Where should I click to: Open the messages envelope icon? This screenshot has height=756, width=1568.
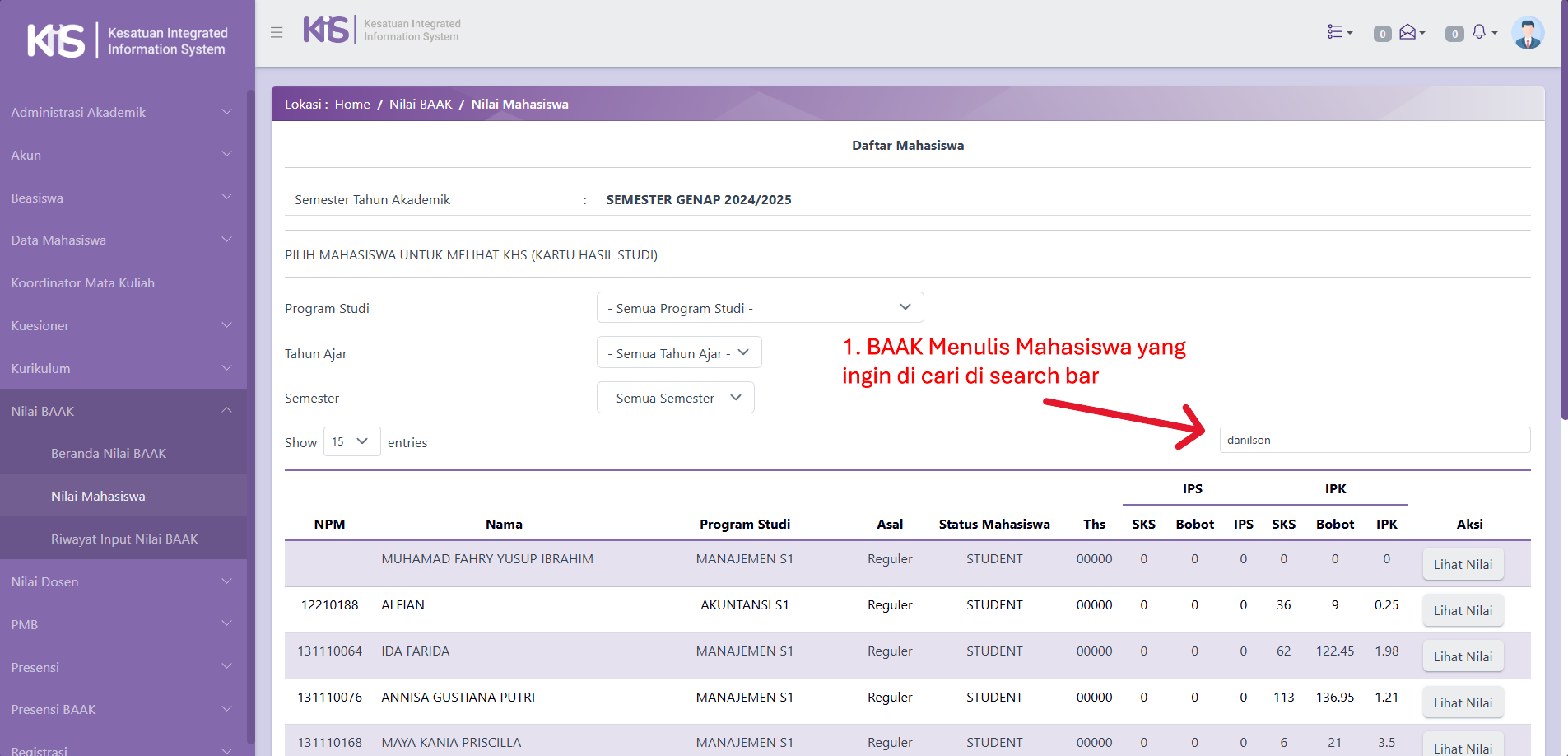(x=1411, y=32)
